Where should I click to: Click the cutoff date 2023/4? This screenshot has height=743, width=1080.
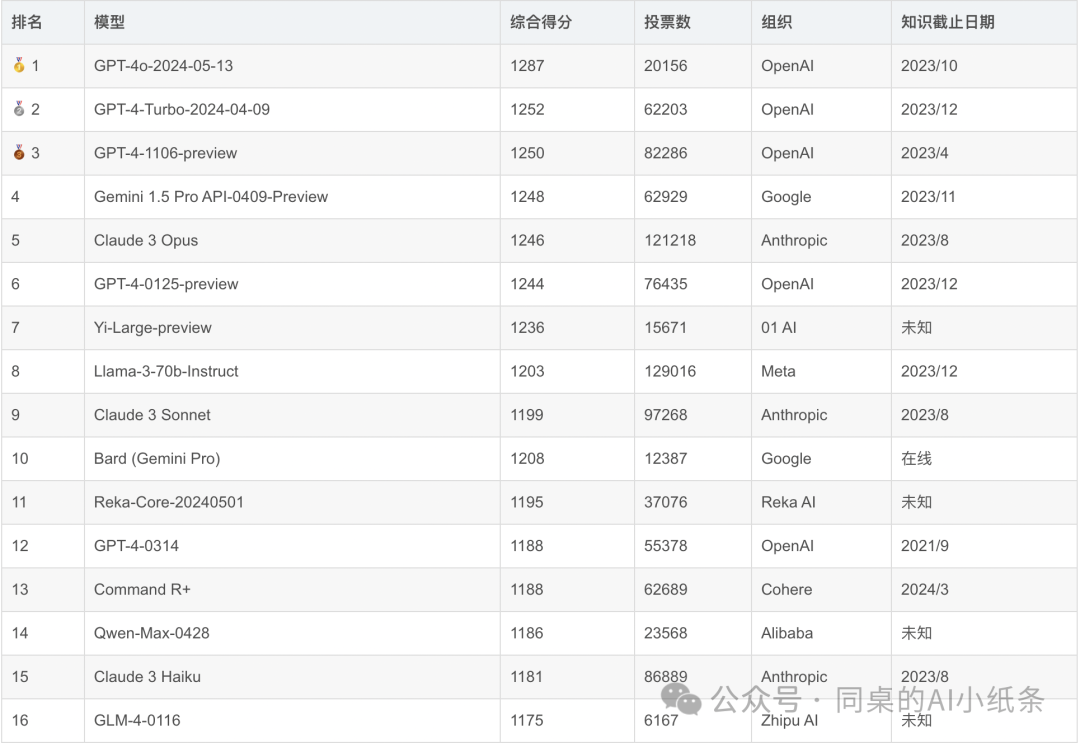pos(924,153)
